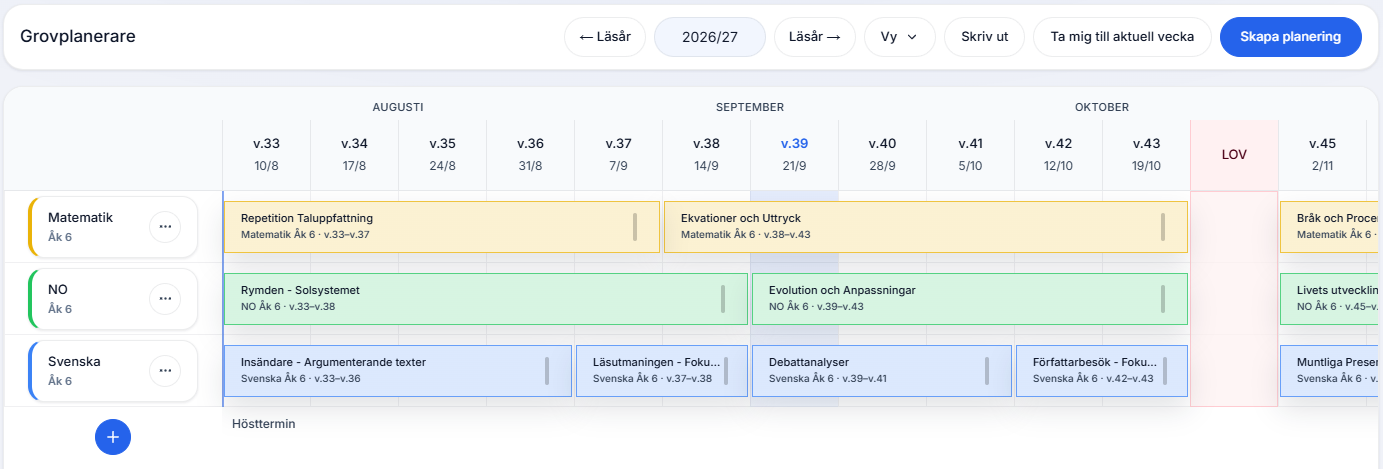
Task: Open the Livets utveckling block in v.45
Action: [x=1331, y=299]
